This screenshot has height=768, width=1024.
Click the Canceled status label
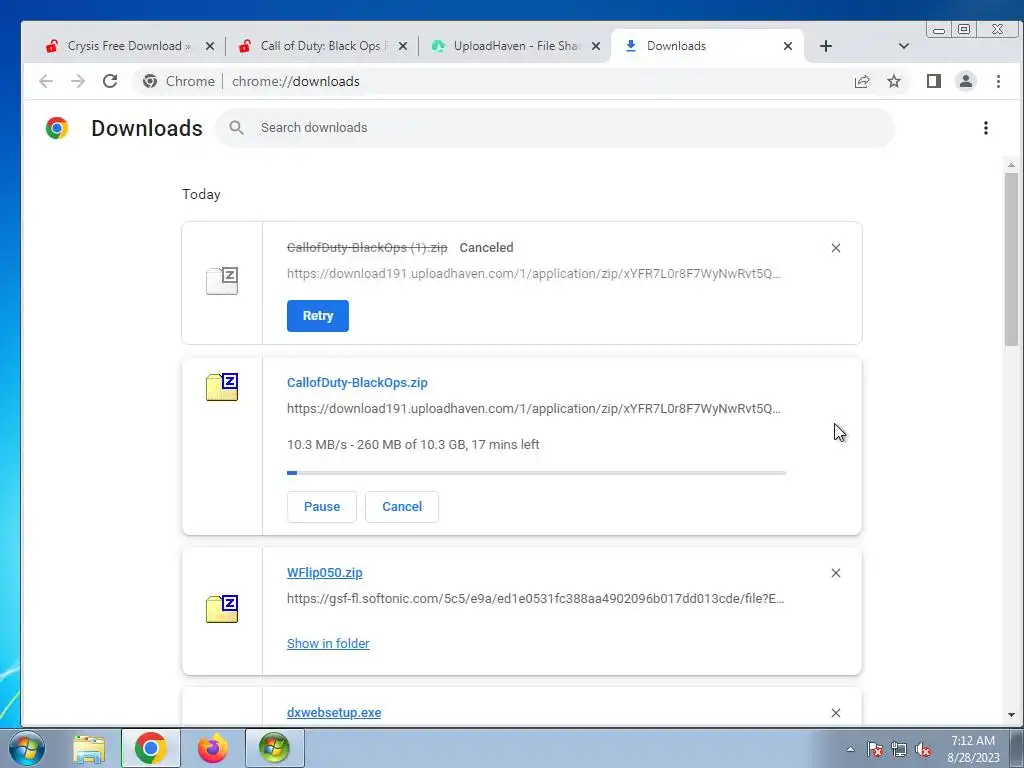[486, 248]
